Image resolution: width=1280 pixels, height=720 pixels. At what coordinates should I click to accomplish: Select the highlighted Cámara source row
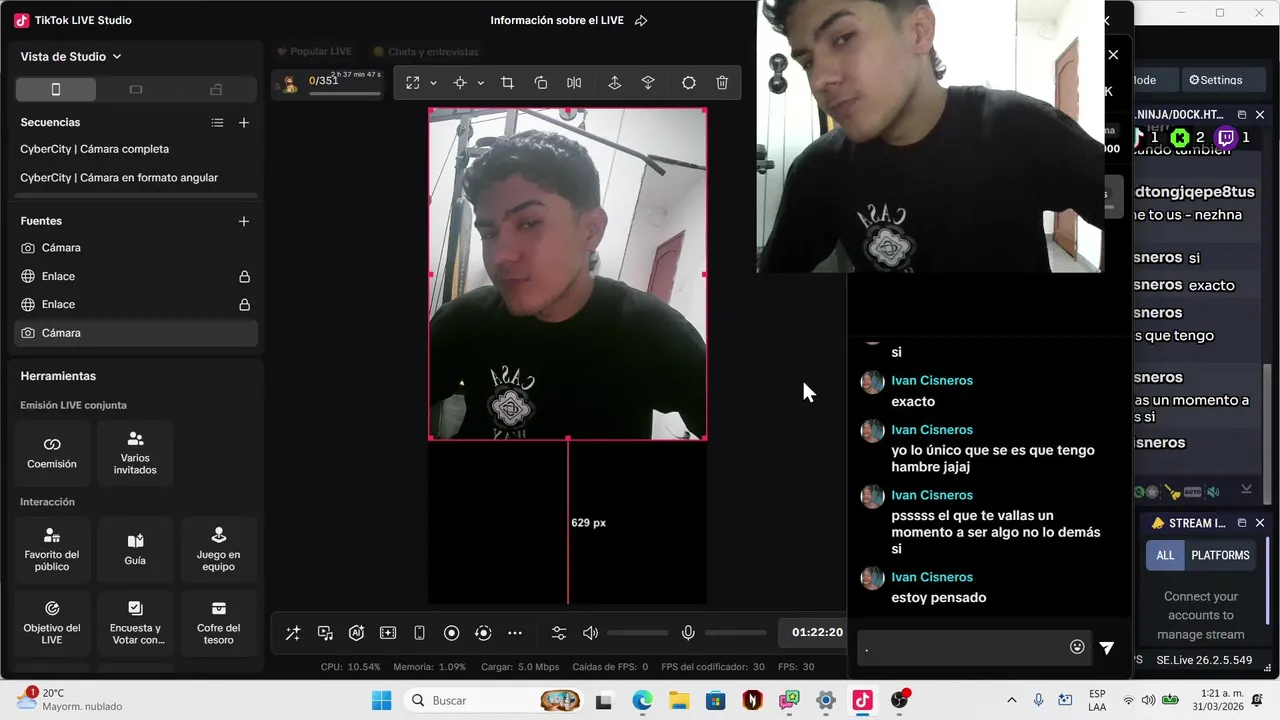coord(136,333)
